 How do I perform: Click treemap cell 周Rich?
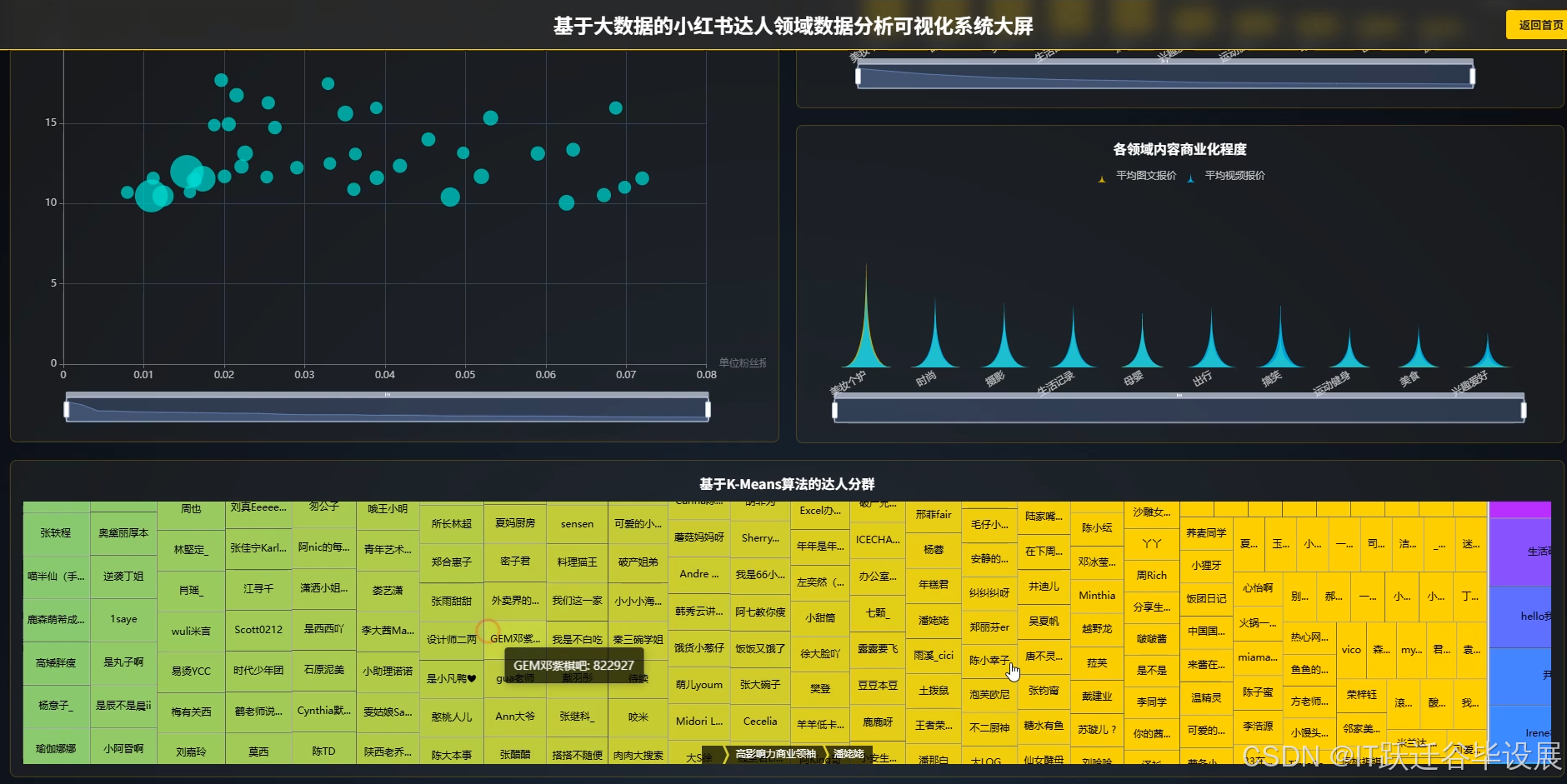pos(1152,576)
